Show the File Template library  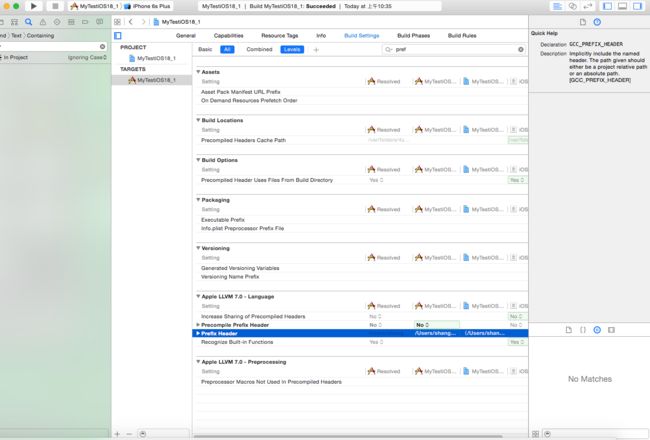569,330
